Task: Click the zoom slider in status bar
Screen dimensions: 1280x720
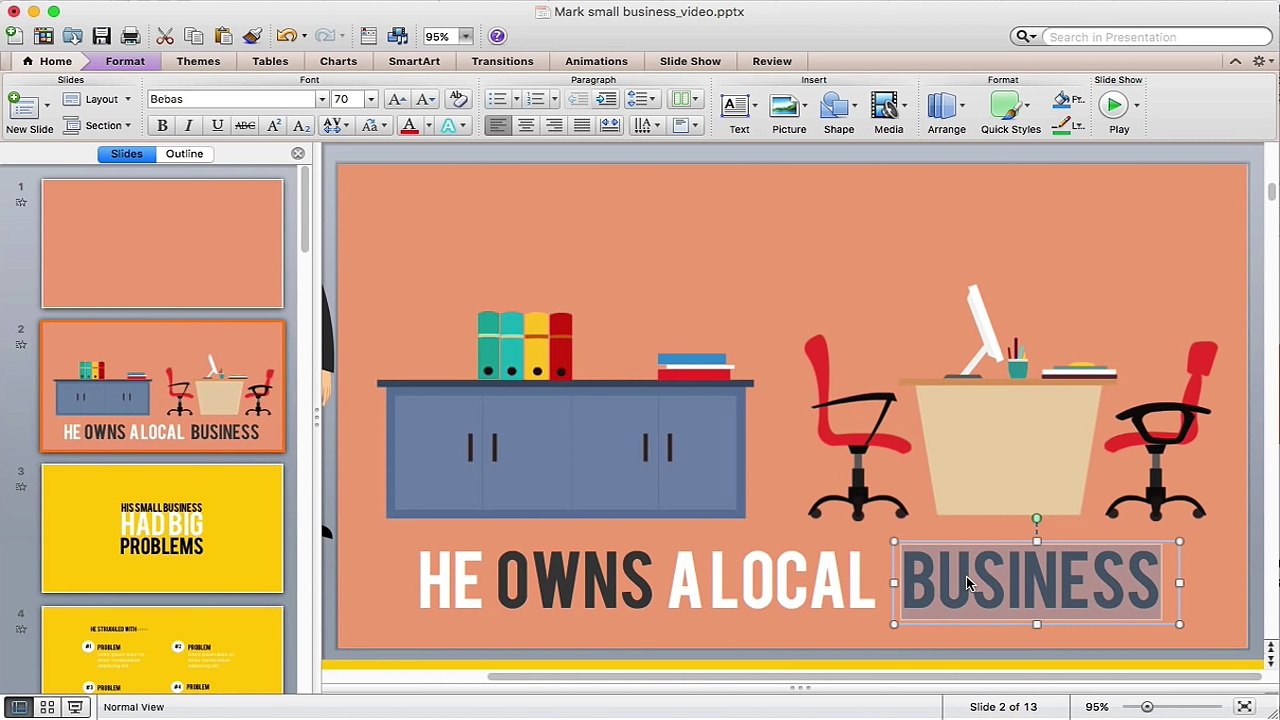Action: [1147, 707]
